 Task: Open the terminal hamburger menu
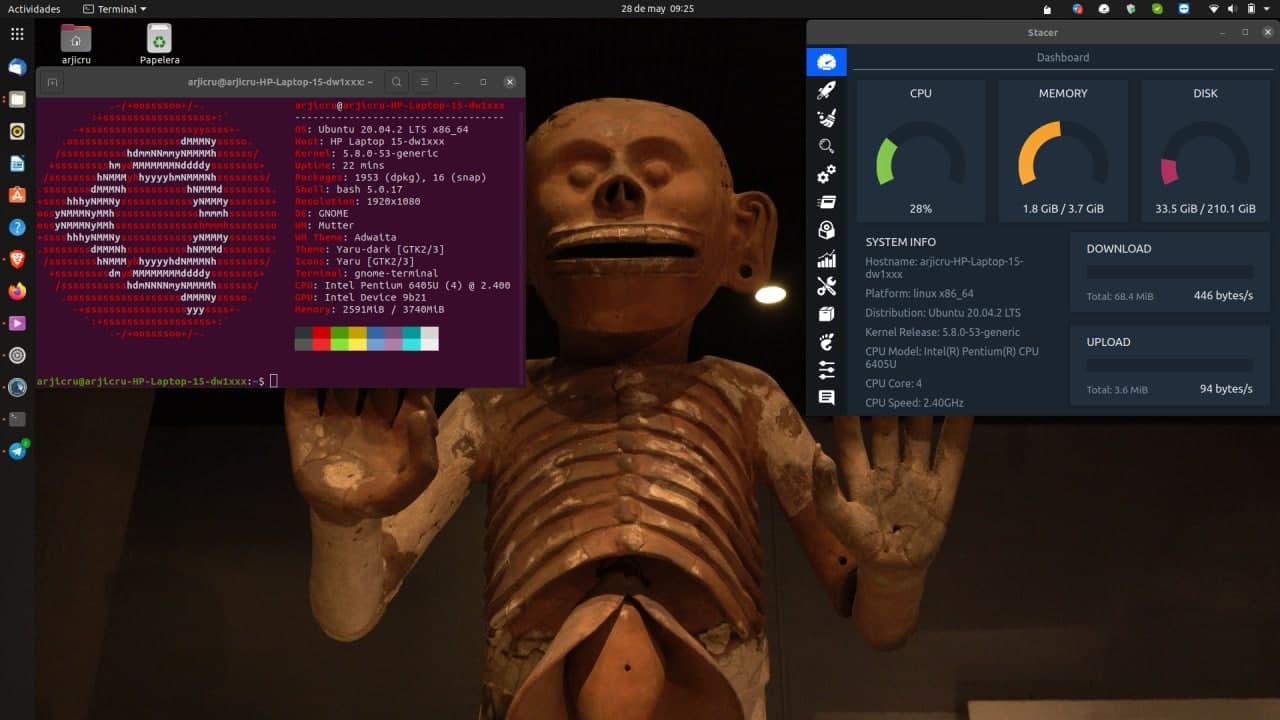425,82
